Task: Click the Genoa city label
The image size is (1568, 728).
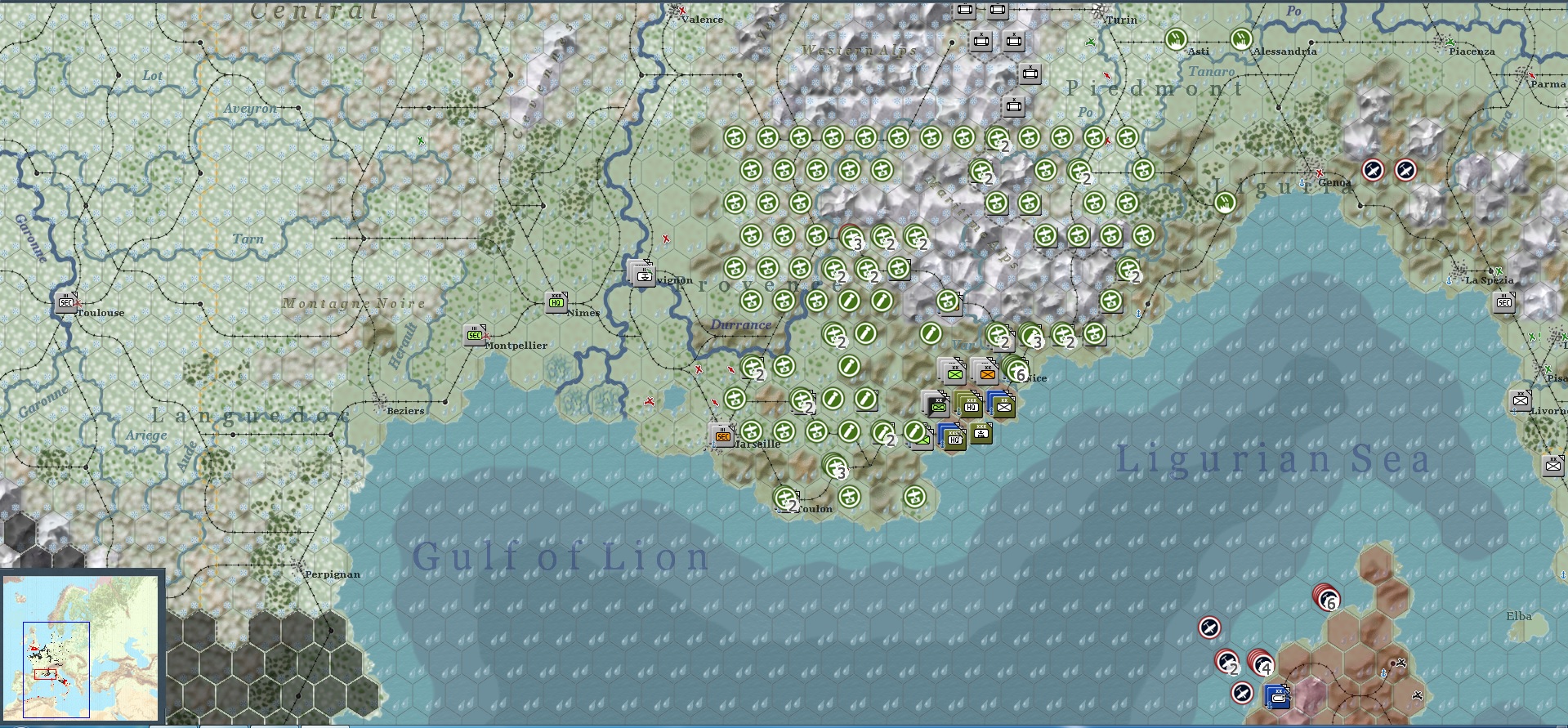Action: point(1334,183)
